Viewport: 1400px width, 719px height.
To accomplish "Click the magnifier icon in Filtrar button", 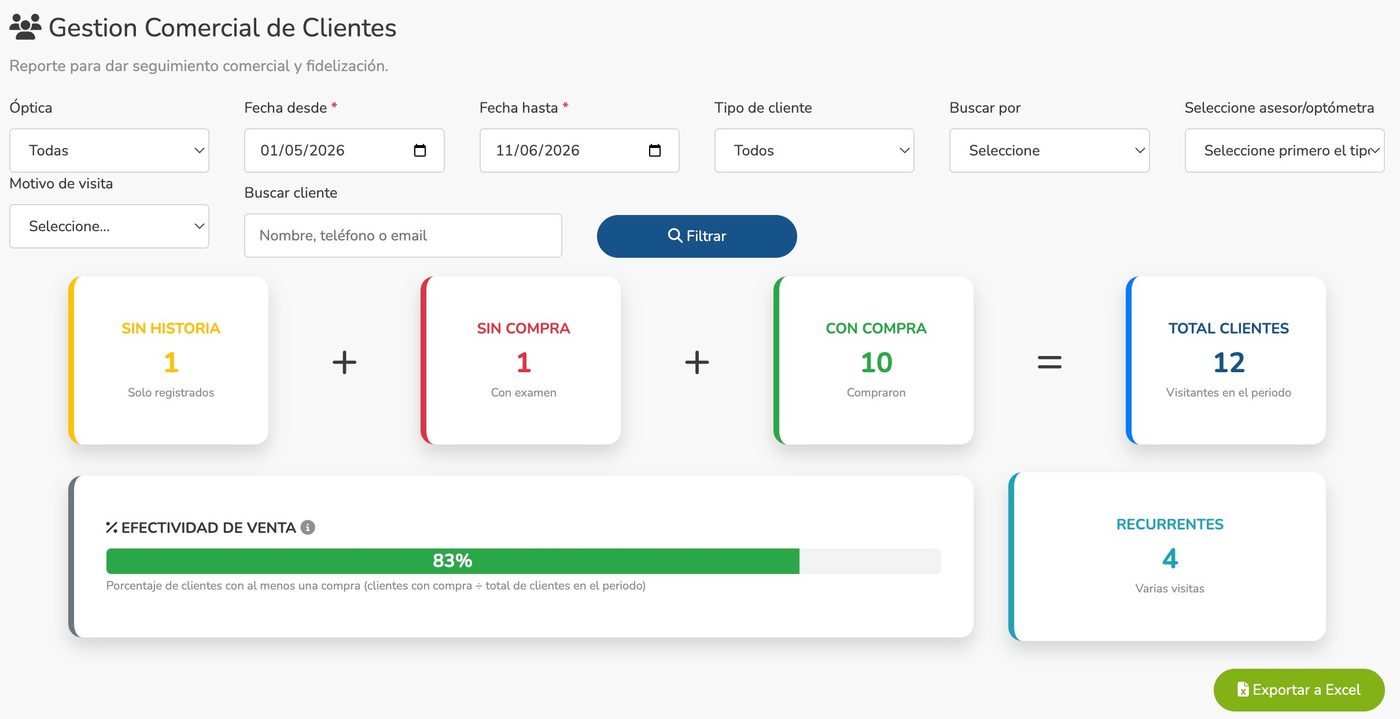I will click(x=675, y=236).
